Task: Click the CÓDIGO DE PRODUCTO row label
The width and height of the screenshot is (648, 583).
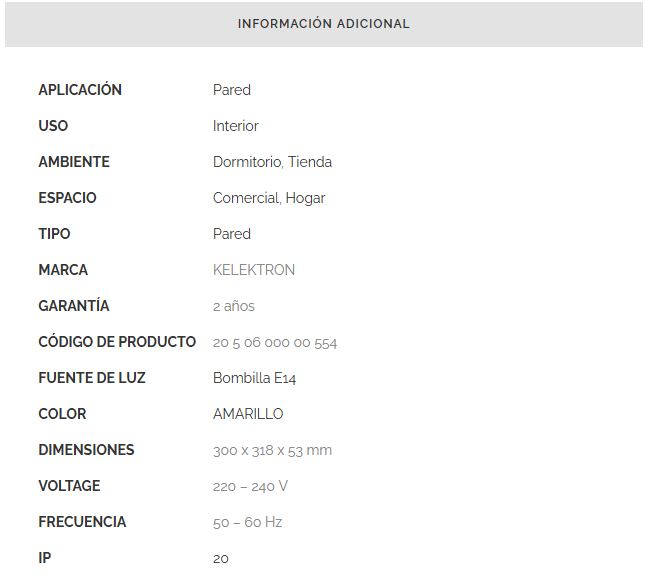Action: click(x=117, y=342)
